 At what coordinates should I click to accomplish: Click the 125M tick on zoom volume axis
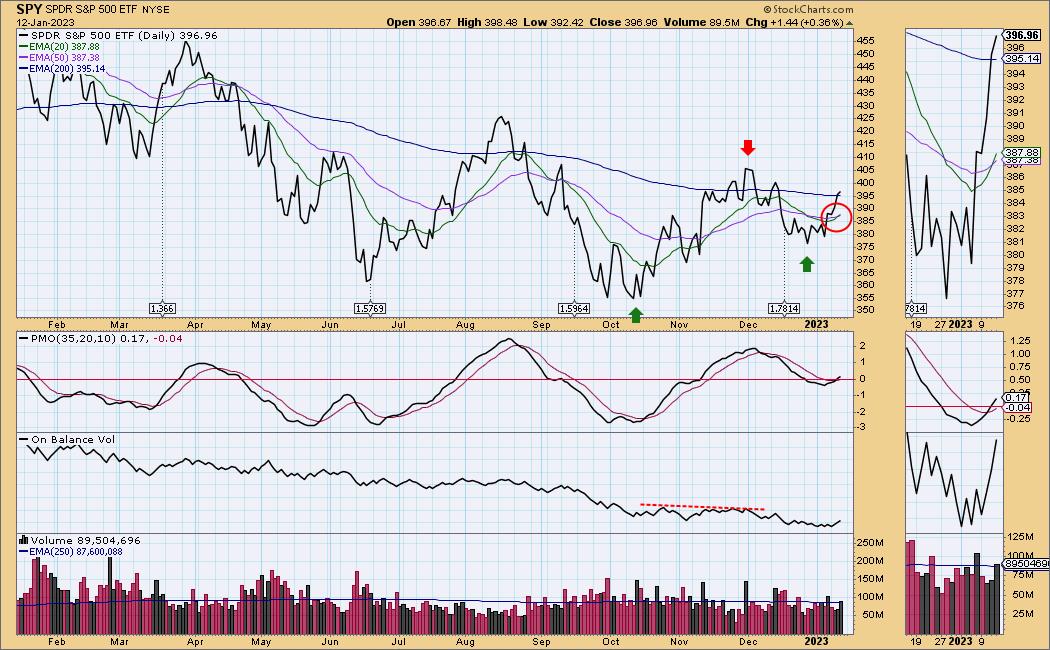(1021, 537)
